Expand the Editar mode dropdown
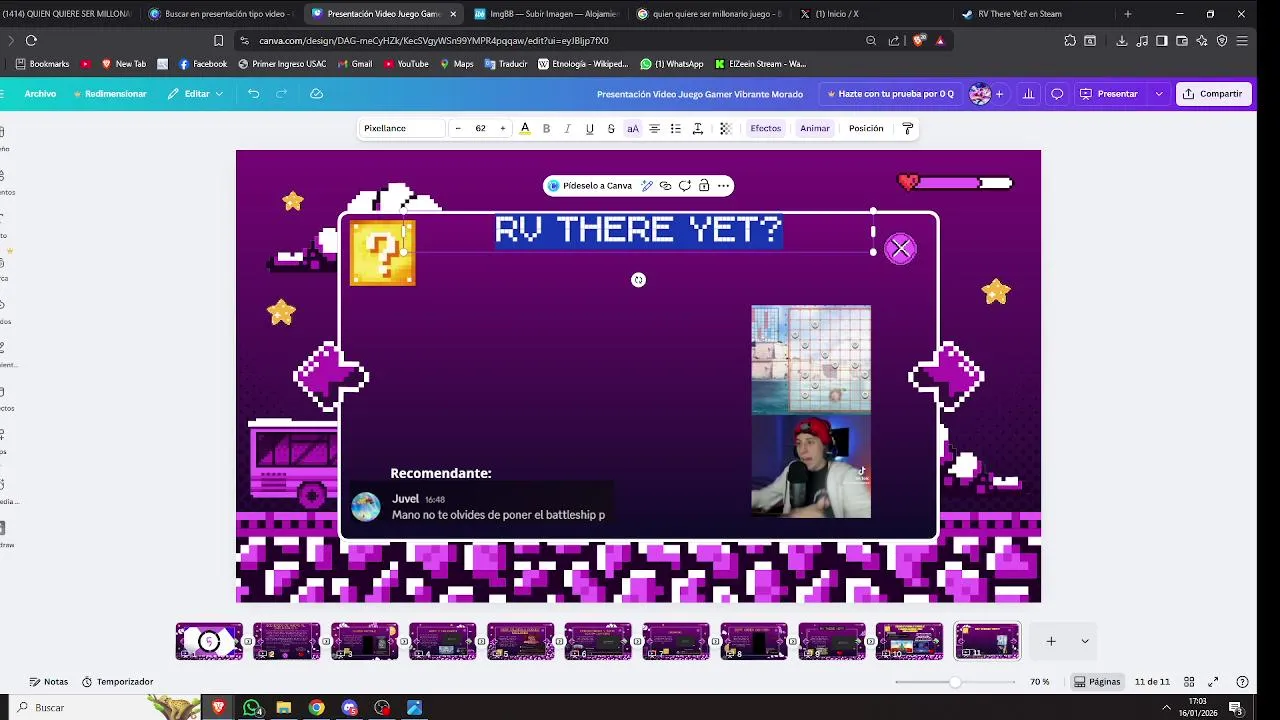Viewport: 1280px width, 720px height. 195,94
